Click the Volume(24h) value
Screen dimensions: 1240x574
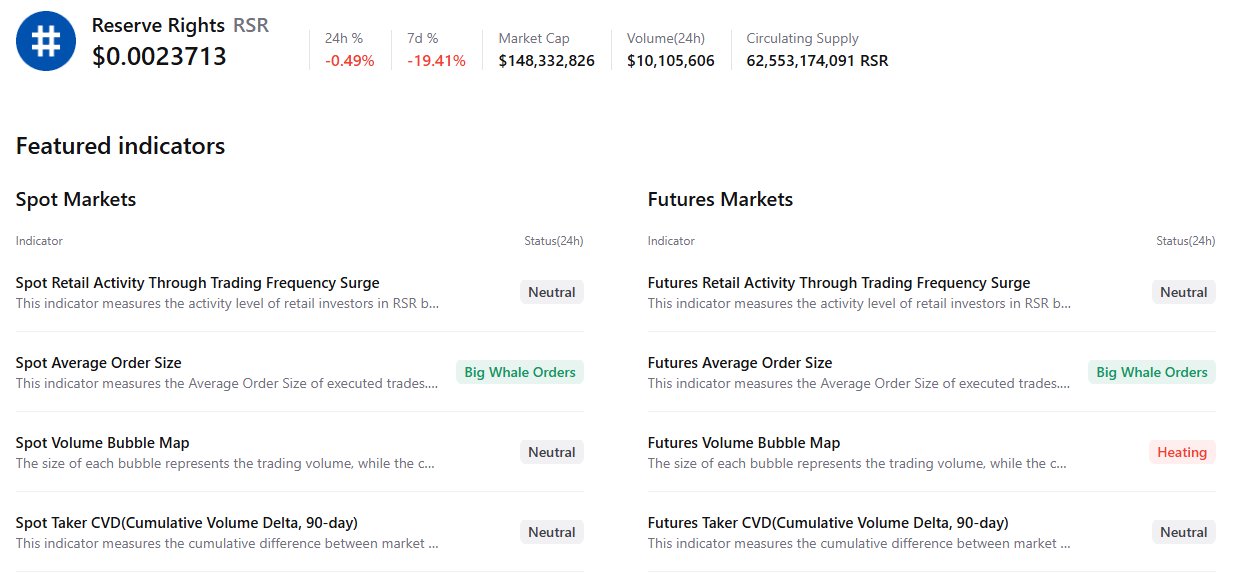tap(670, 60)
